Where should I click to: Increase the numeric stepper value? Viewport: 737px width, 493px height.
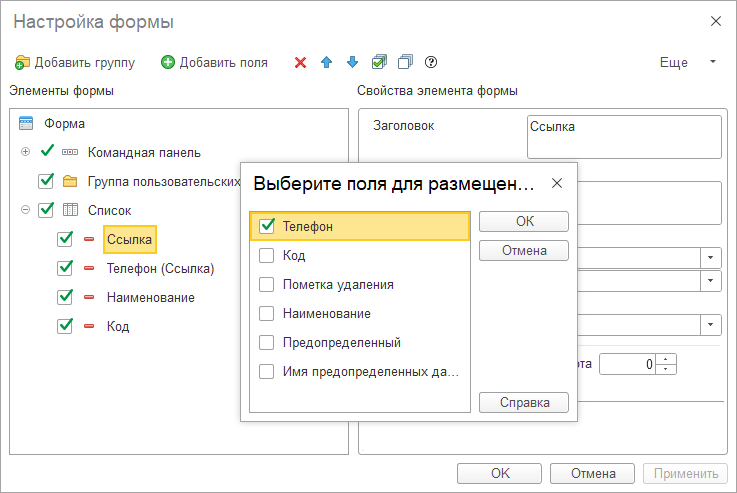click(669, 359)
